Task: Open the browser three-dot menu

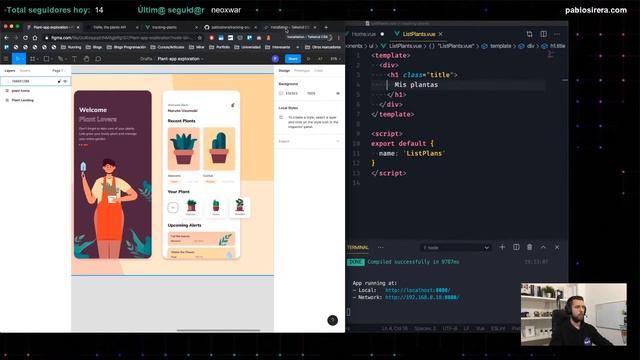Action: tap(338, 38)
